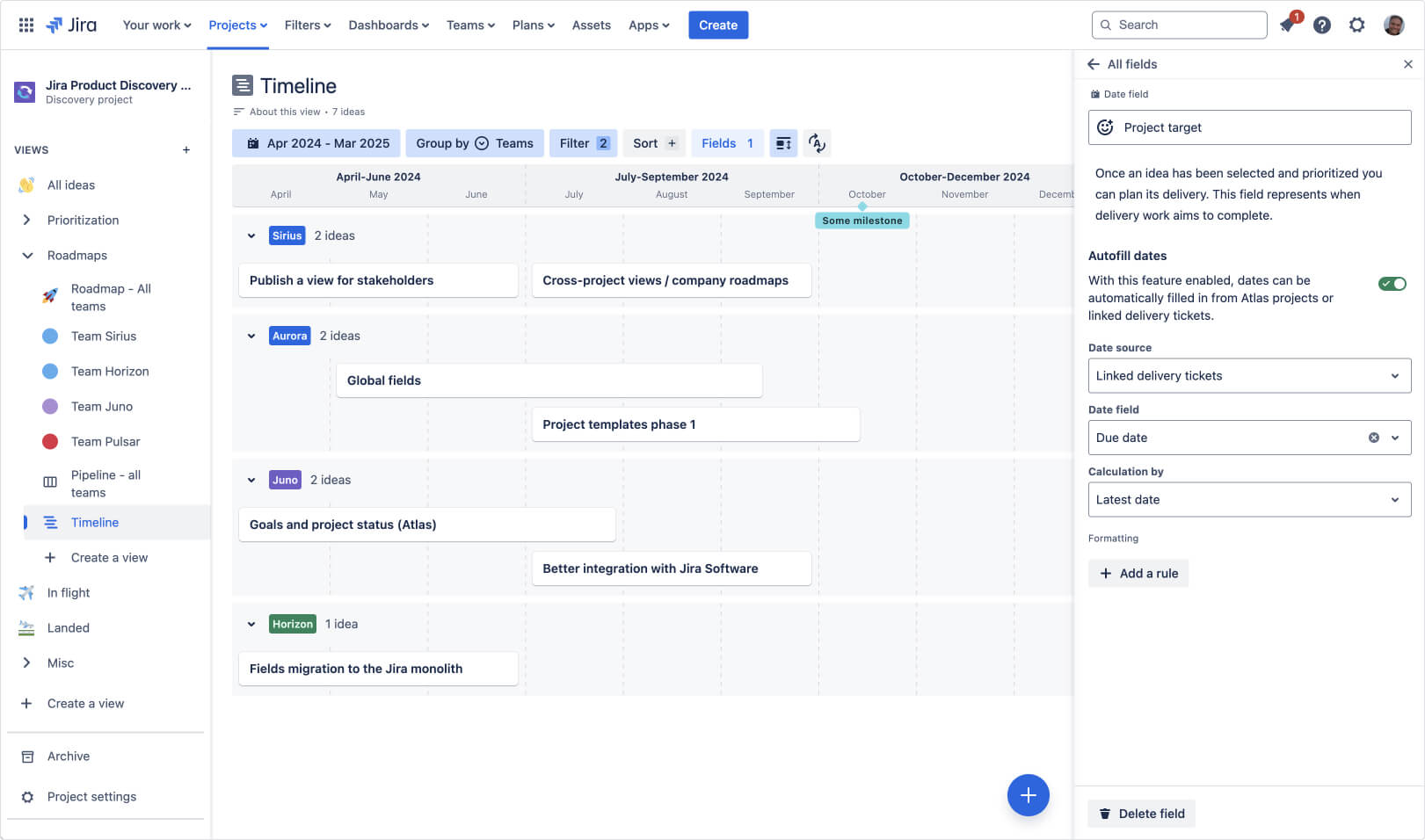1425x840 pixels.
Task: Collapse the Sirius group
Action: [251, 235]
